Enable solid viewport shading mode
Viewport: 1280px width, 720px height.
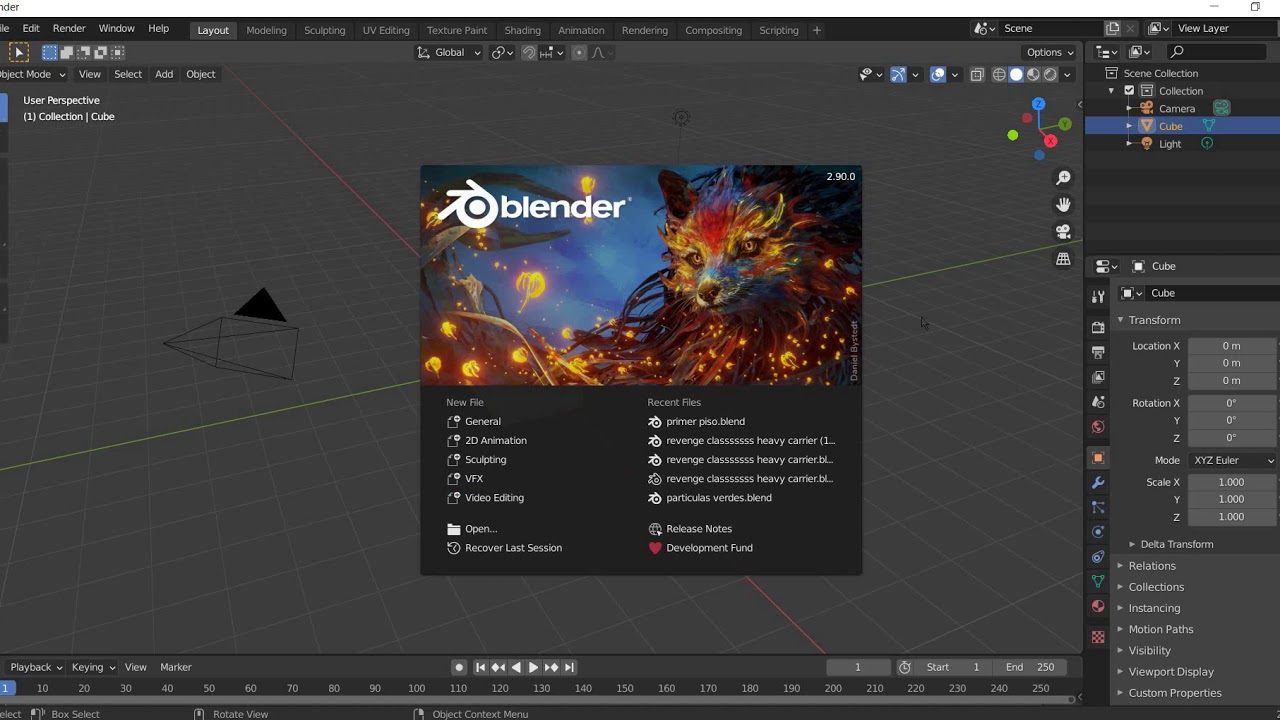1016,74
